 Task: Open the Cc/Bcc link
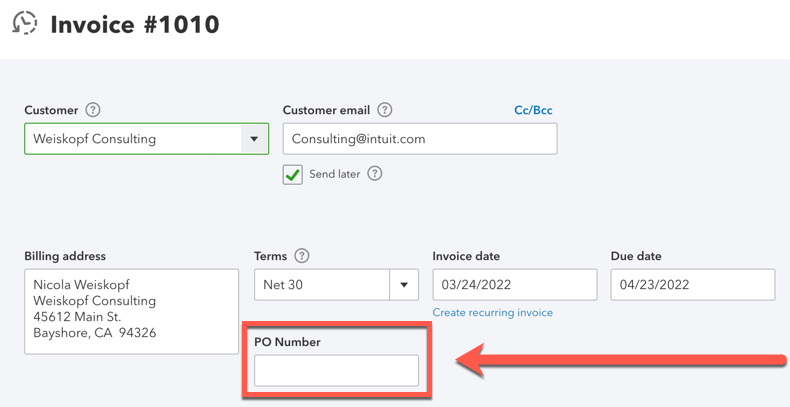pos(533,110)
